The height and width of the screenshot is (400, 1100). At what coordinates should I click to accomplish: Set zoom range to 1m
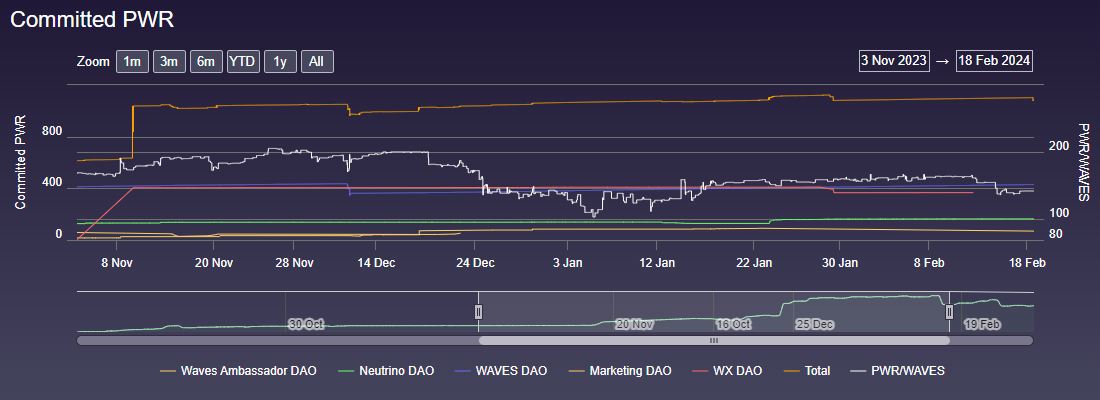pyautogui.click(x=132, y=62)
